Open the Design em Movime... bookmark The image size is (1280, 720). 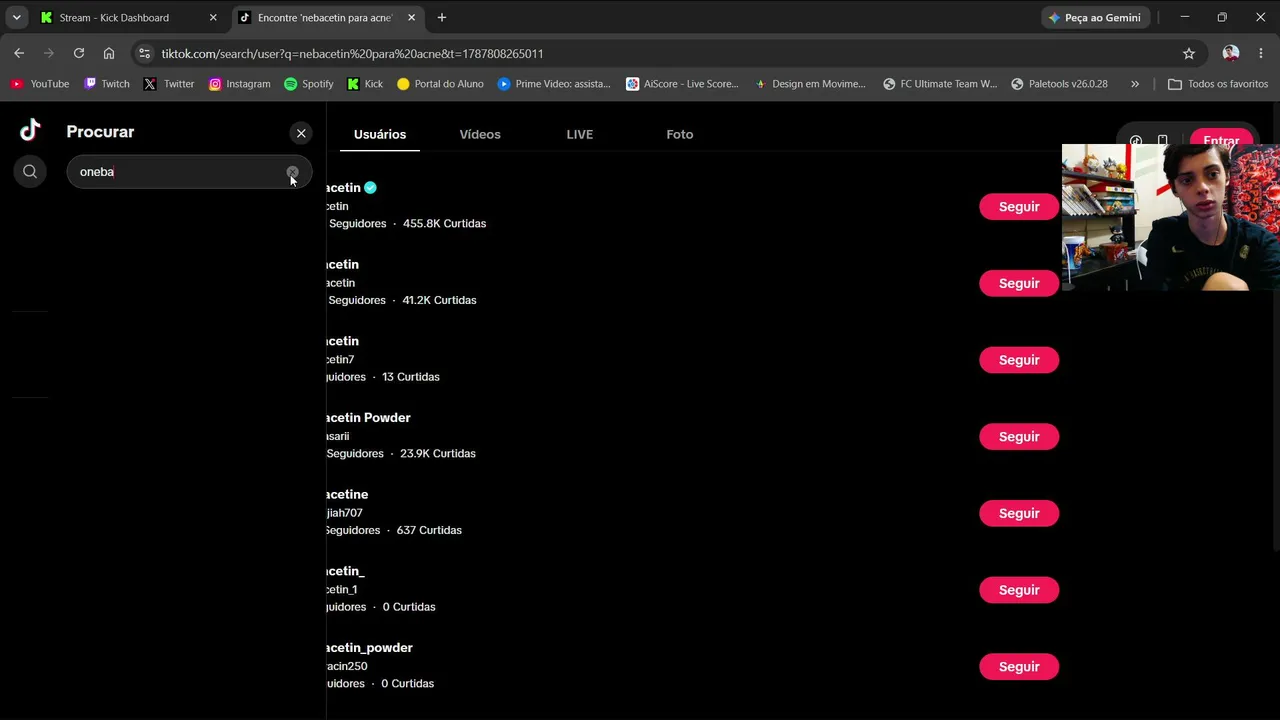click(x=810, y=84)
